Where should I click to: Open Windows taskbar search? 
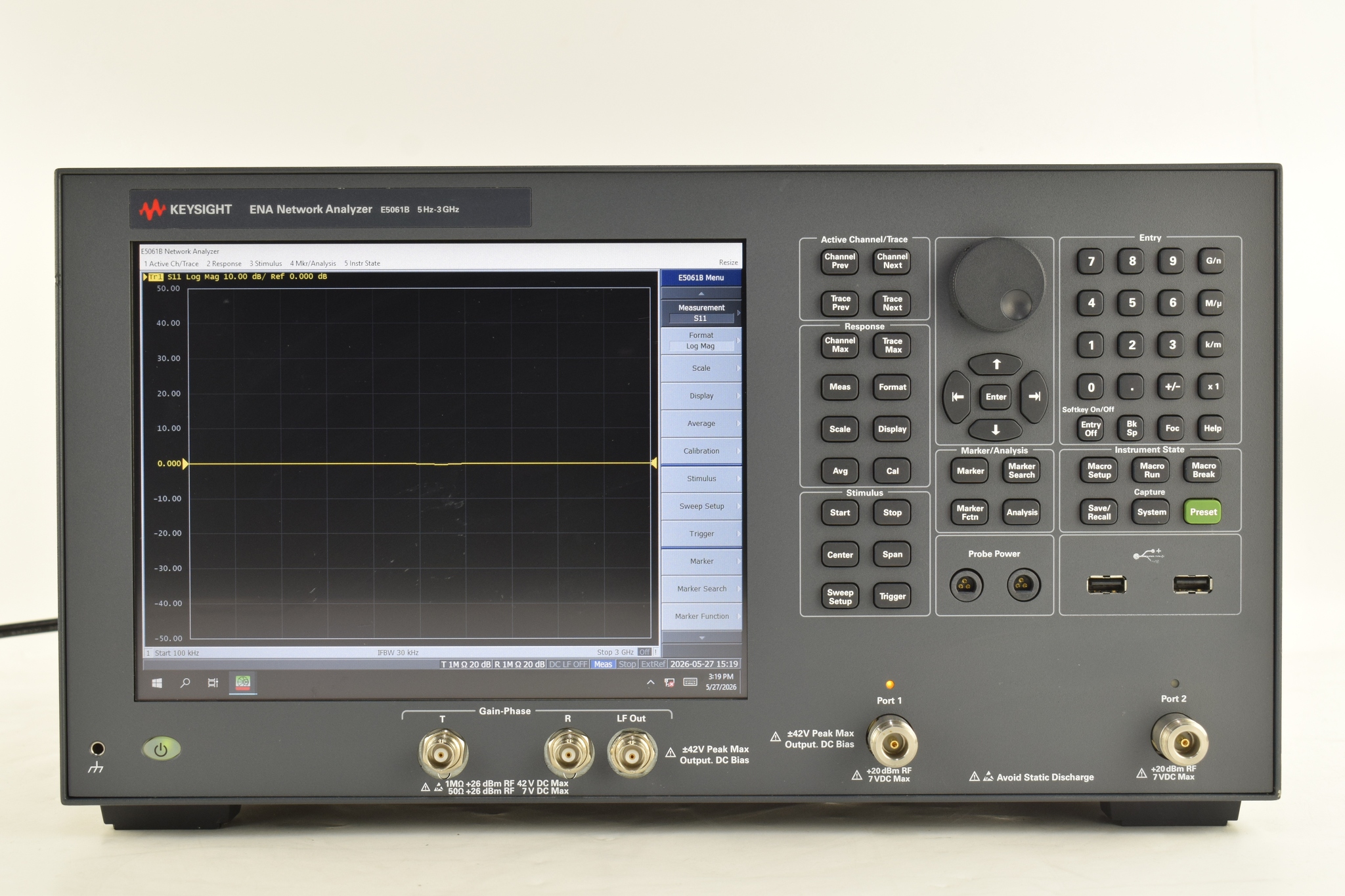click(x=185, y=683)
